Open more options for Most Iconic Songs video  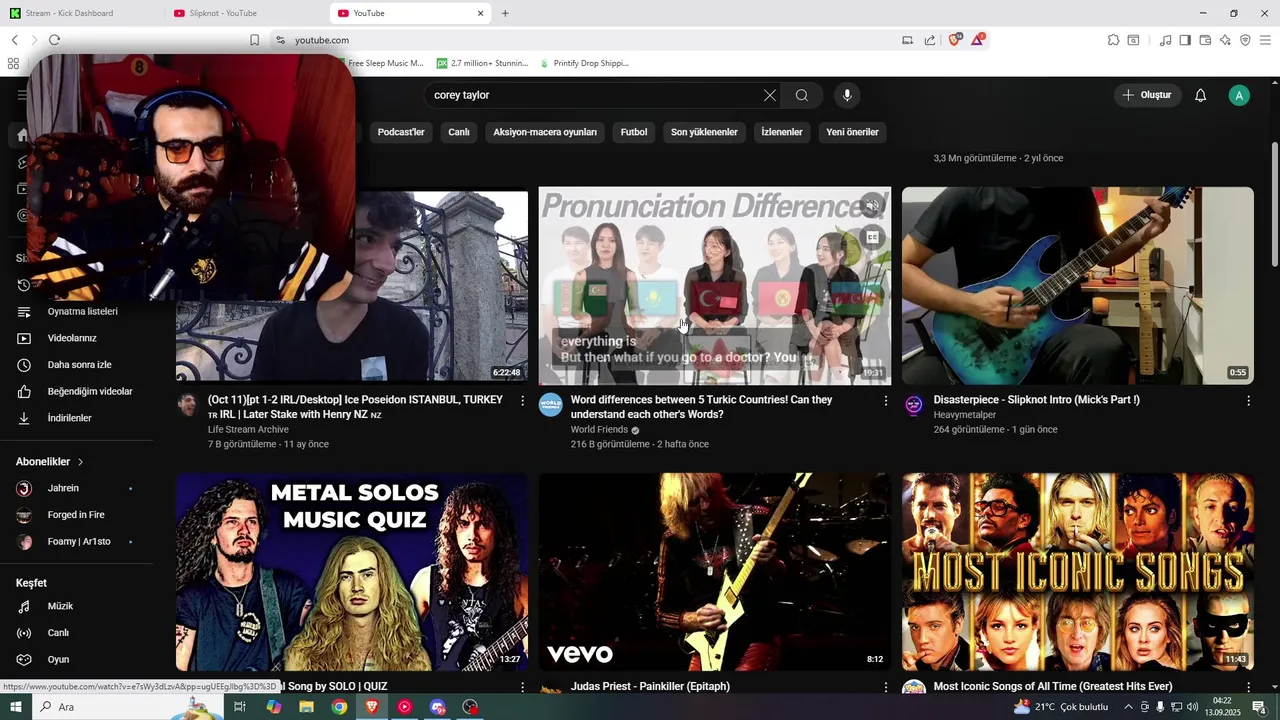[1248, 688]
